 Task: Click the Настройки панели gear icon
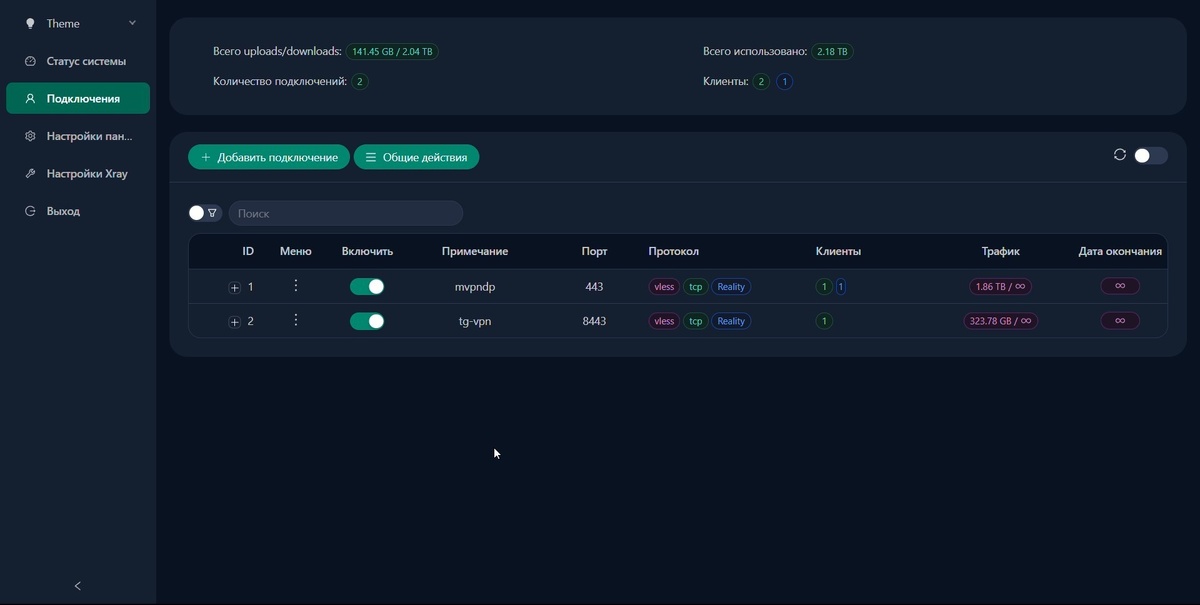click(x=30, y=136)
